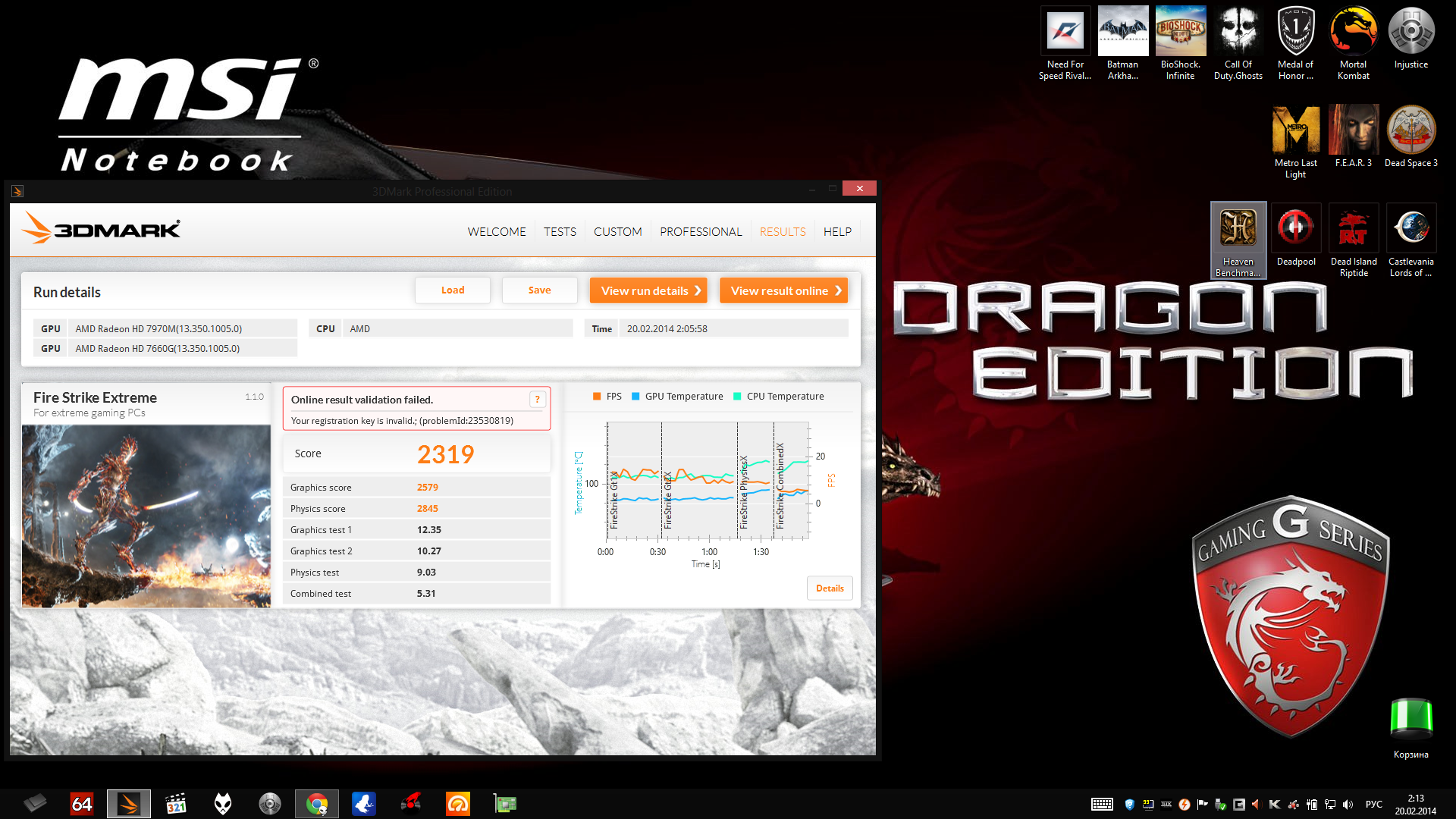This screenshot has width=1456, height=819.
Task: Close the 3DMark window
Action: coord(859,188)
